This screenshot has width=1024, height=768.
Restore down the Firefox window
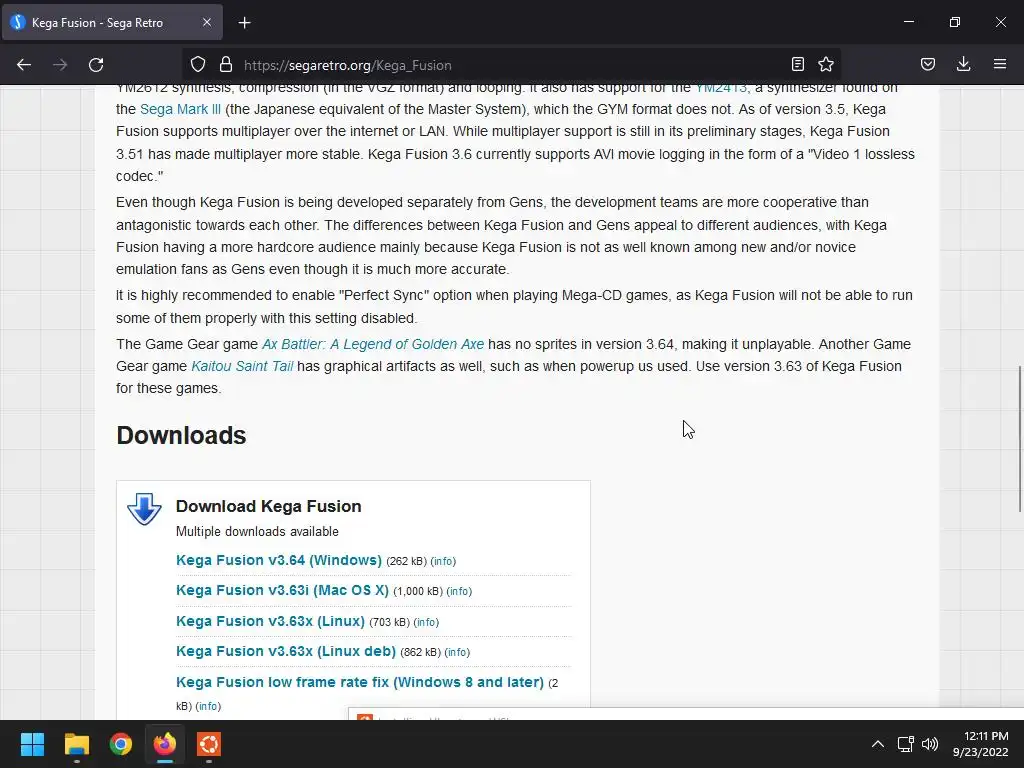point(955,22)
